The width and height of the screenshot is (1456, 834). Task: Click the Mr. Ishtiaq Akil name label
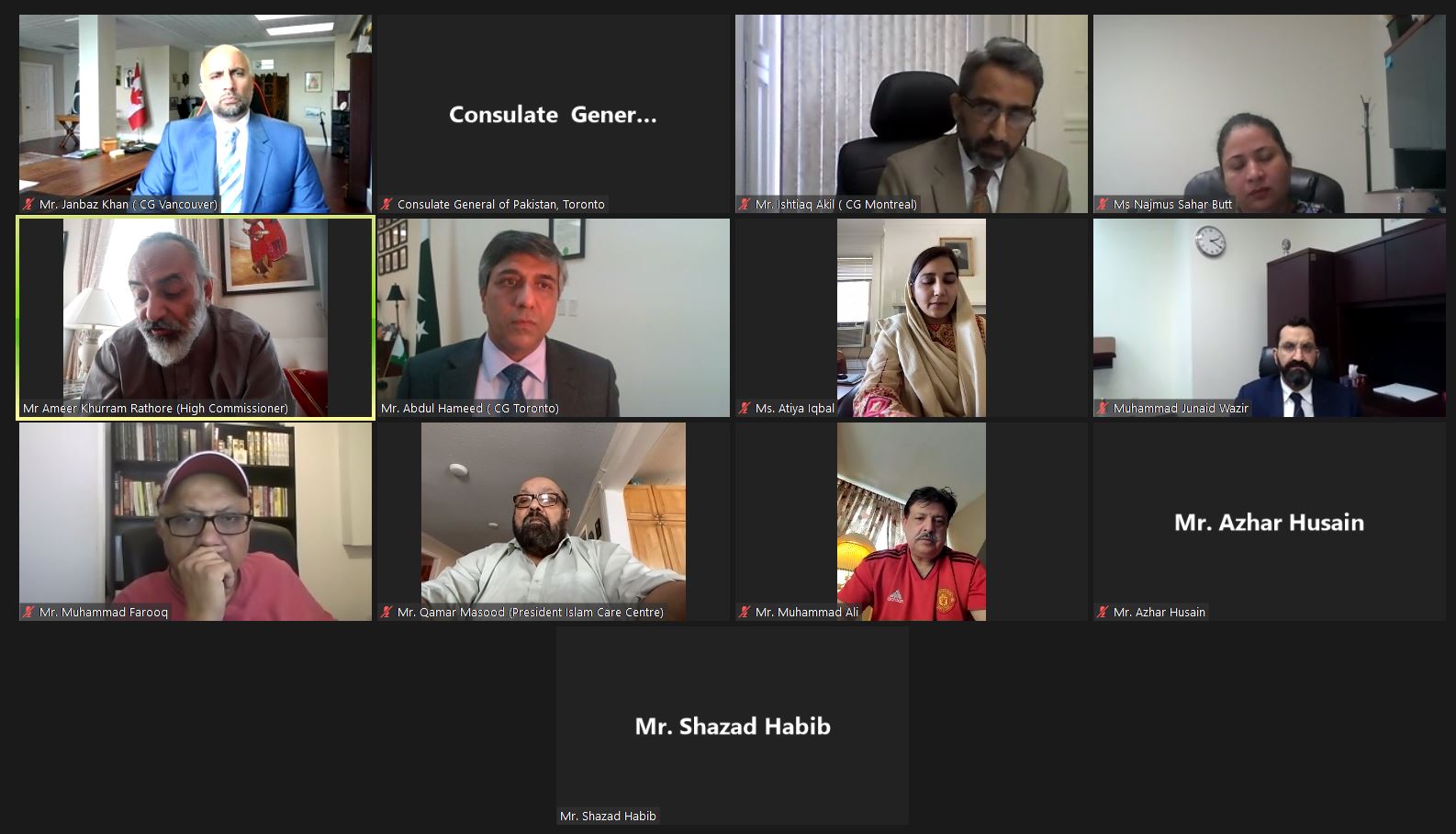click(x=836, y=205)
